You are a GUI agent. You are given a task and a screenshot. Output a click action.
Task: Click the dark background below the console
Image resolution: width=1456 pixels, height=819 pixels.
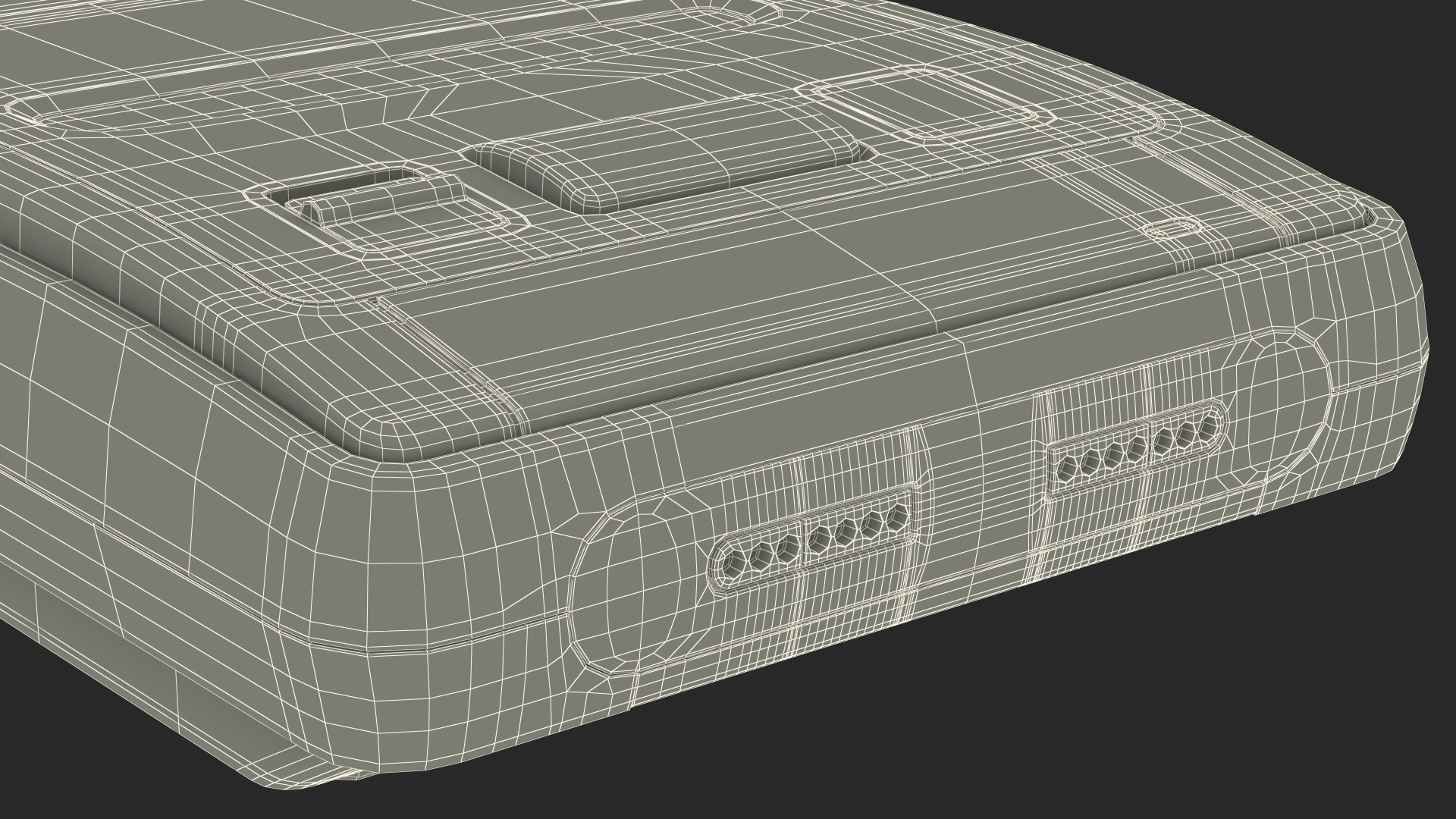[1062, 720]
